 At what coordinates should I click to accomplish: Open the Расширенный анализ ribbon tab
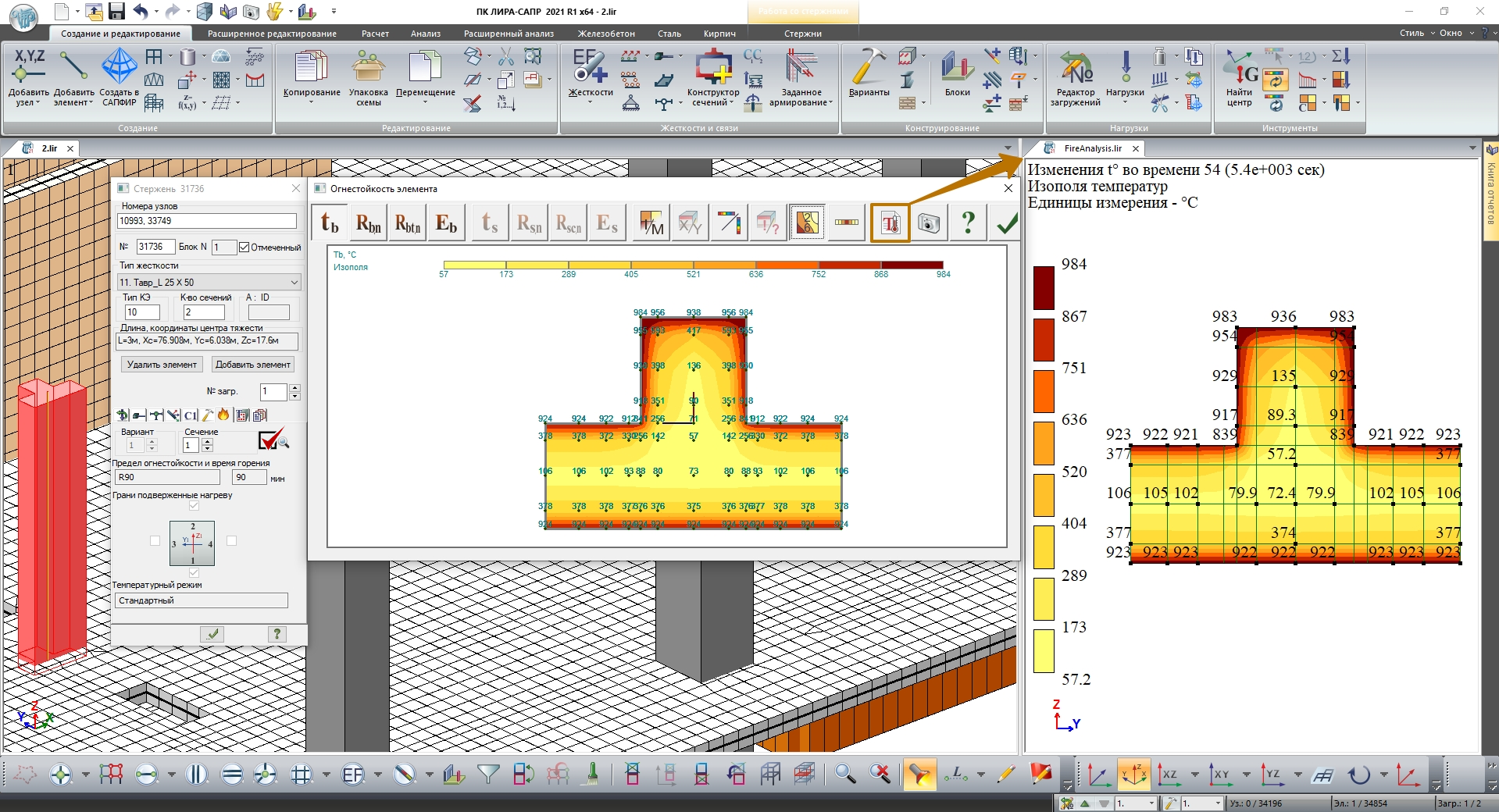509,34
